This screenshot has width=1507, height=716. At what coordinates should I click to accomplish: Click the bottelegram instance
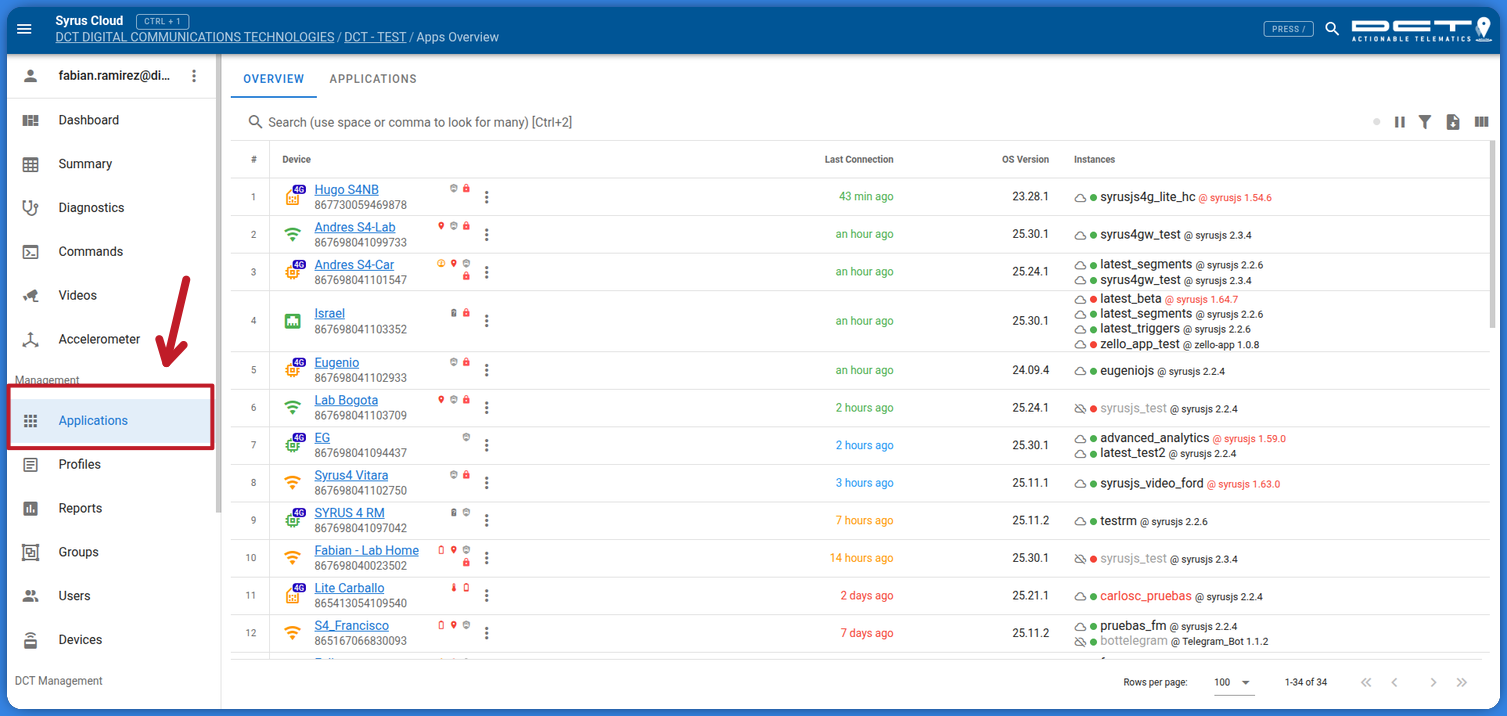[1134, 641]
